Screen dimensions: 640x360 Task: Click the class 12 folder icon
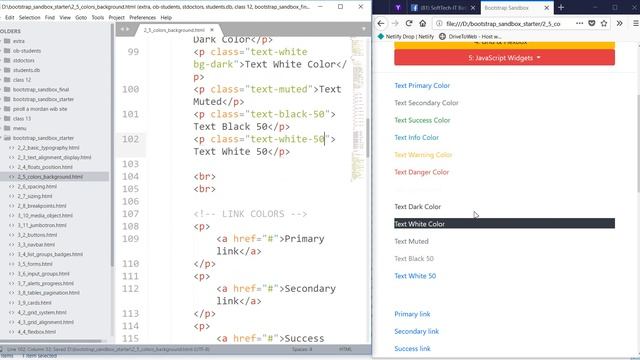pos(7,80)
